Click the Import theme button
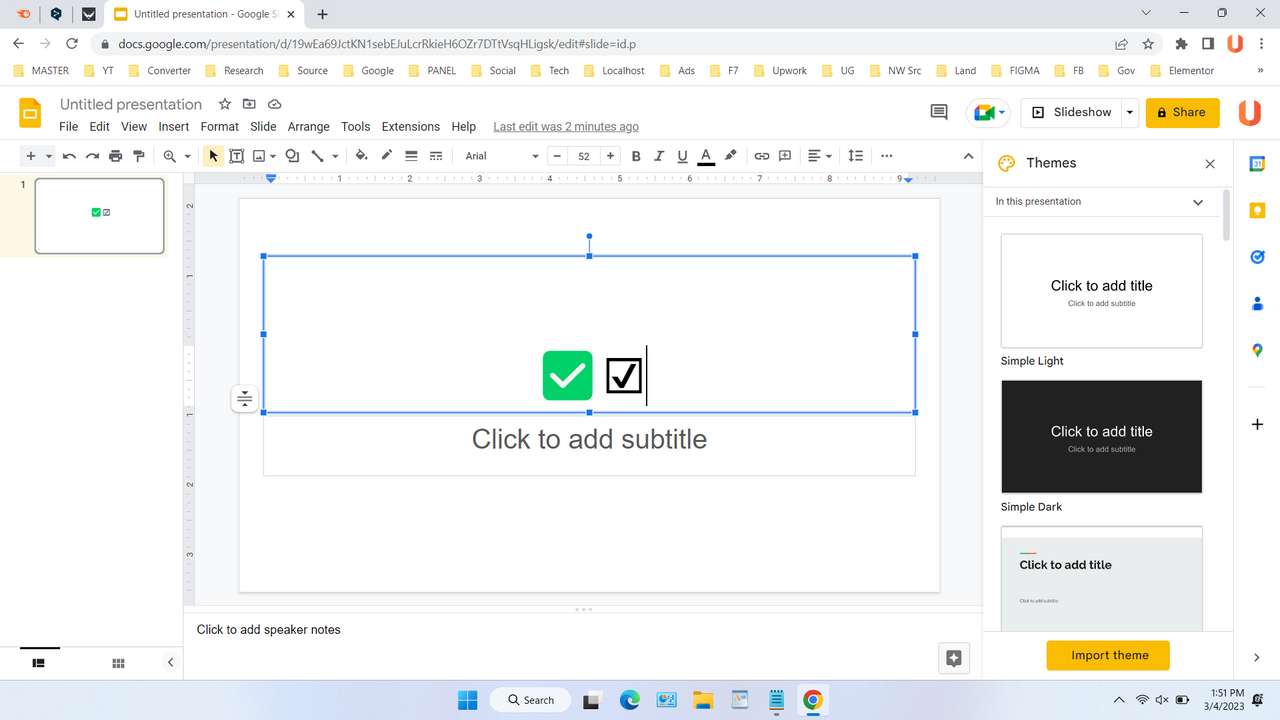1280x720 pixels. (1108, 655)
